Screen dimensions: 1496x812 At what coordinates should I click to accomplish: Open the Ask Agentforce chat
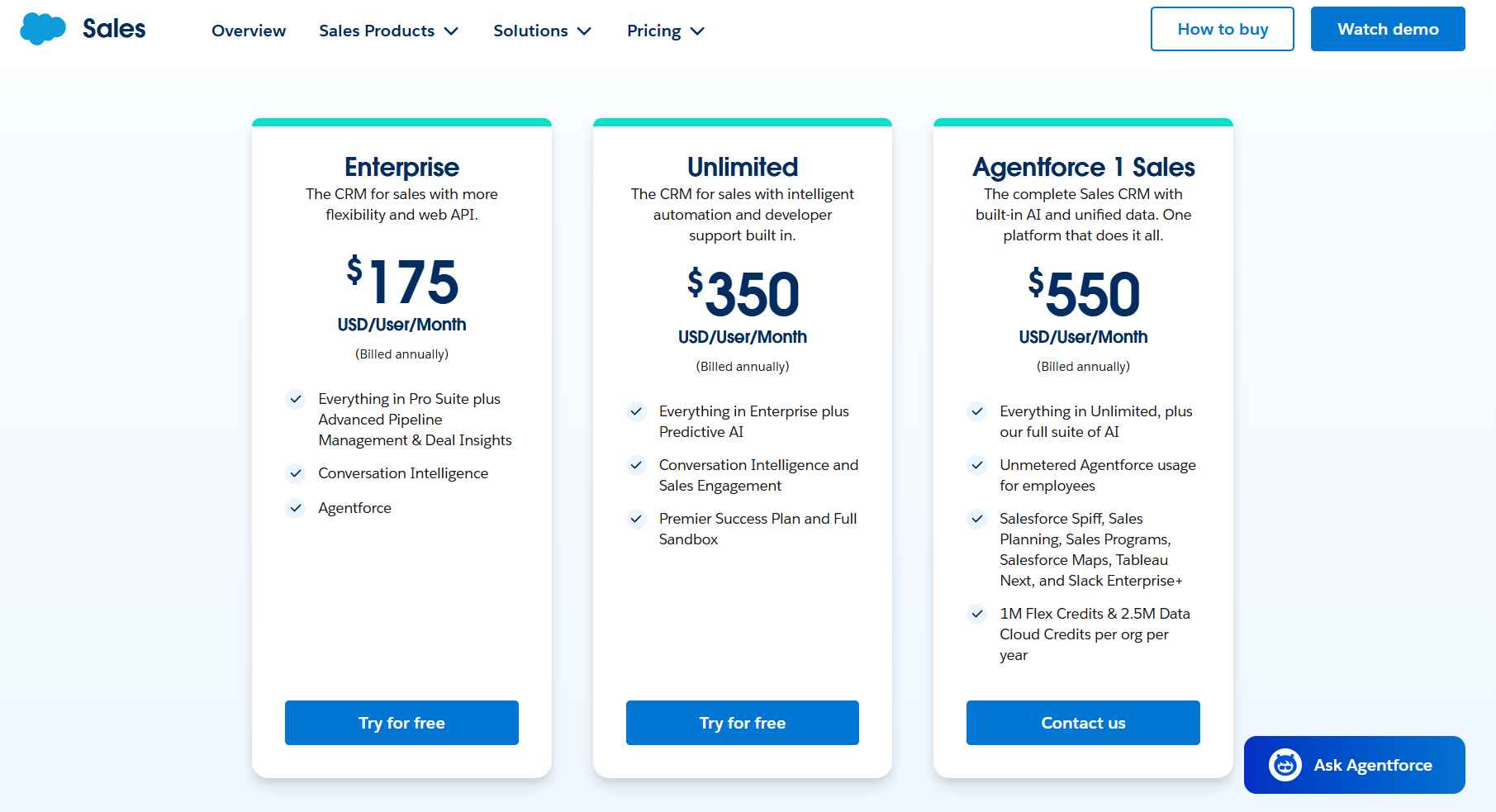[x=1354, y=765]
